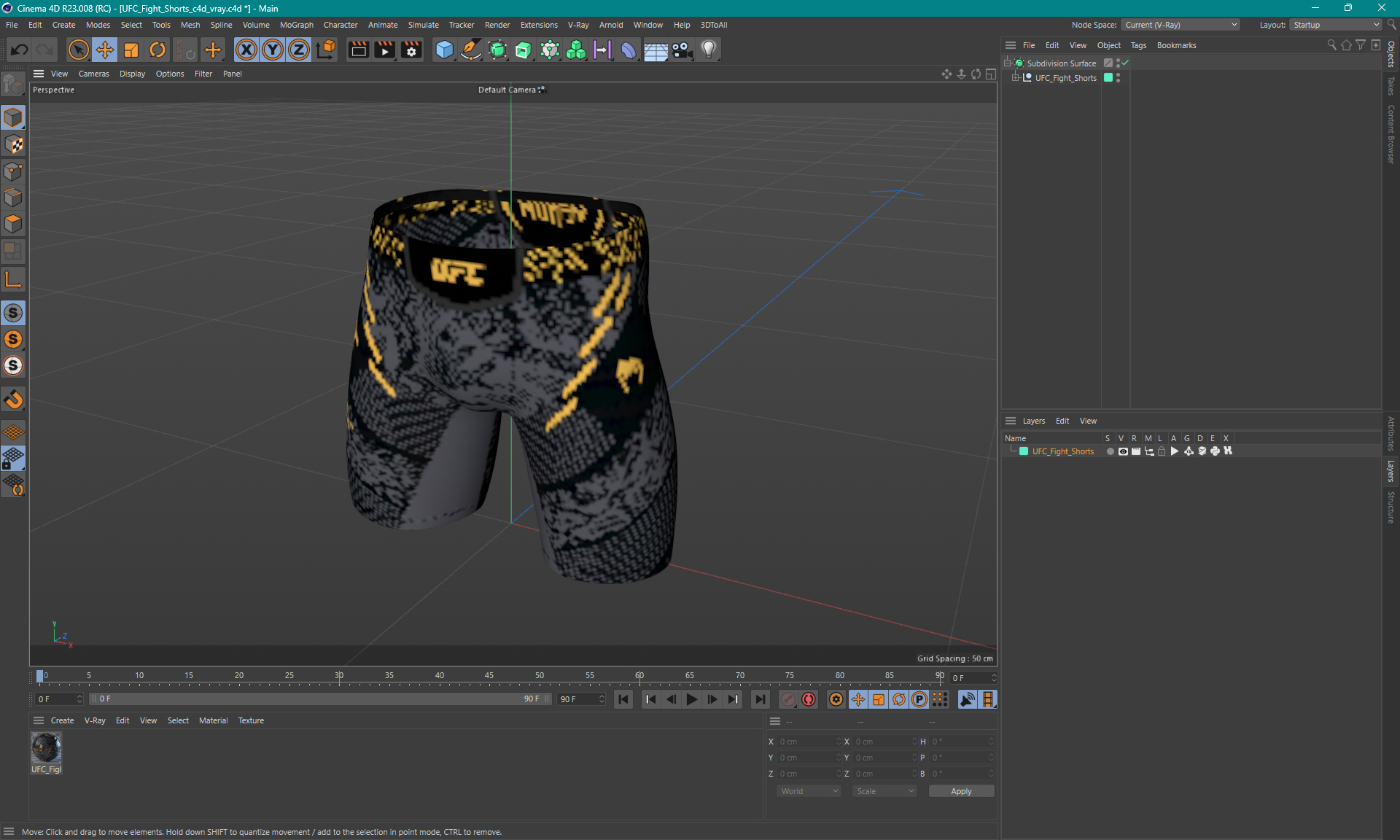Open the V-Ray menu
Viewport: 1400px width, 840px height.
(578, 25)
